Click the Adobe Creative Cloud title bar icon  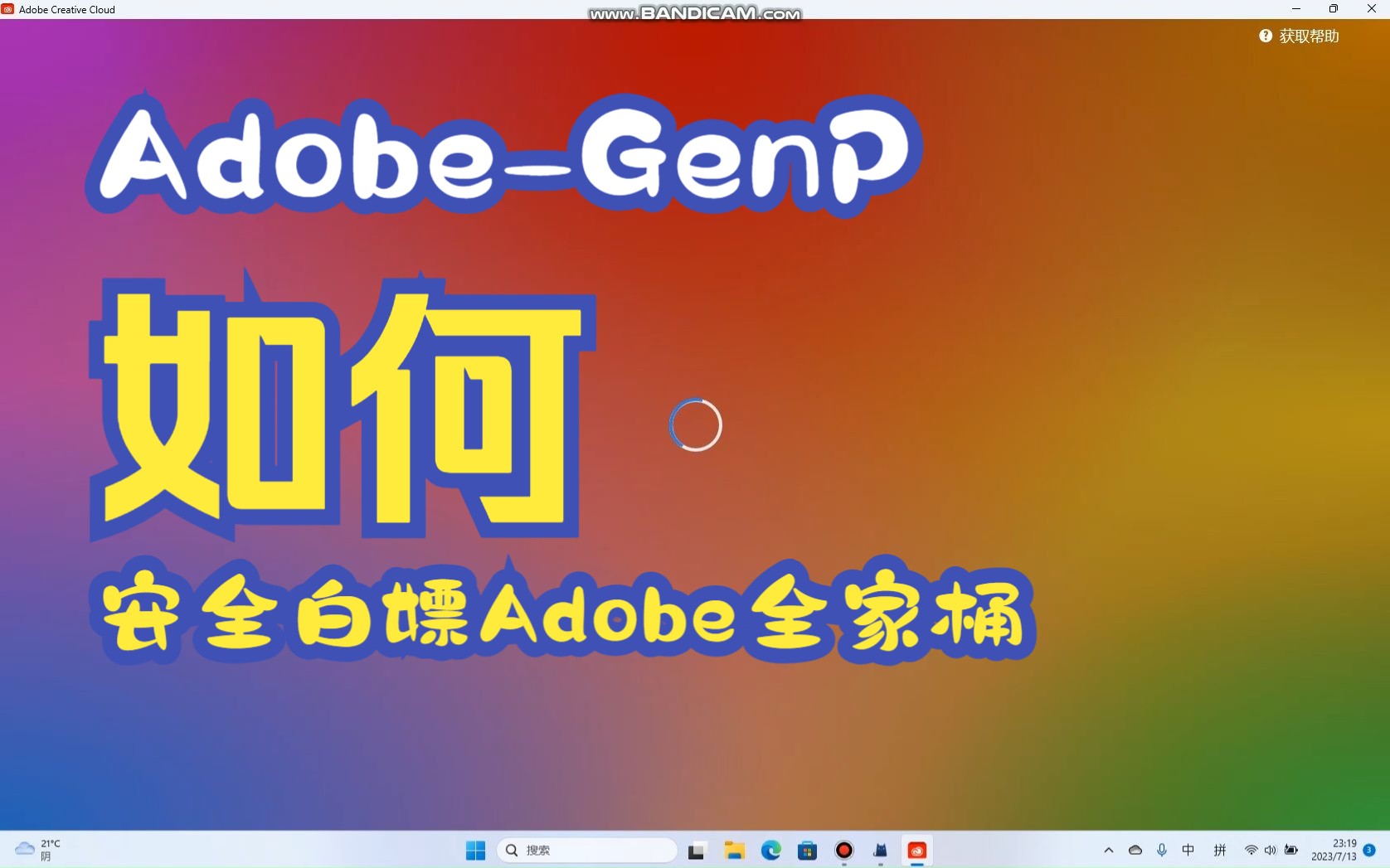pyautogui.click(x=7, y=9)
